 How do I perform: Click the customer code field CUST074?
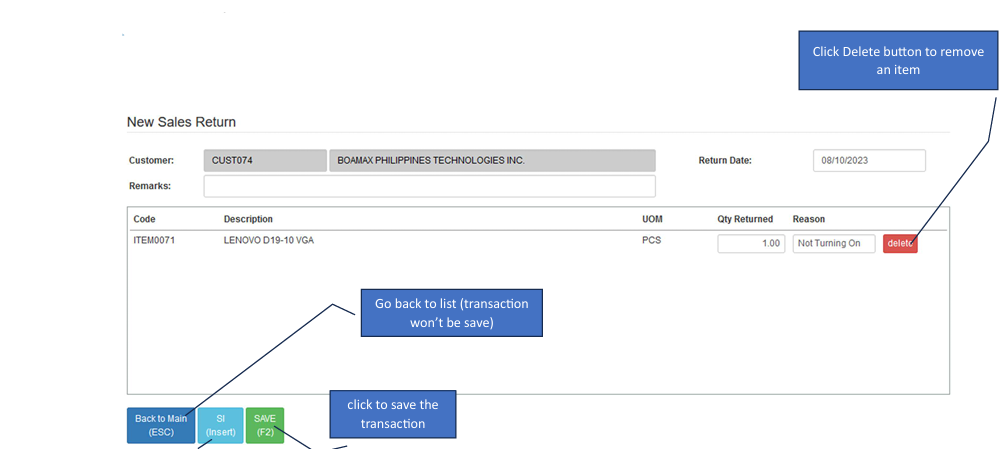(x=265, y=160)
